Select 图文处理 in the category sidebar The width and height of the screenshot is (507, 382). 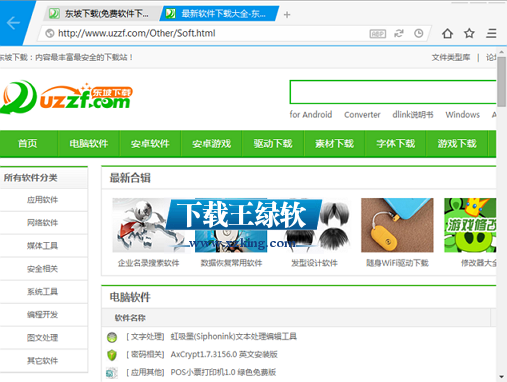[42, 338]
